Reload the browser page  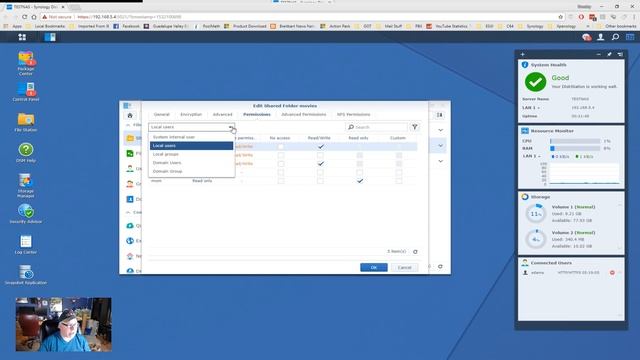(x=24, y=17)
